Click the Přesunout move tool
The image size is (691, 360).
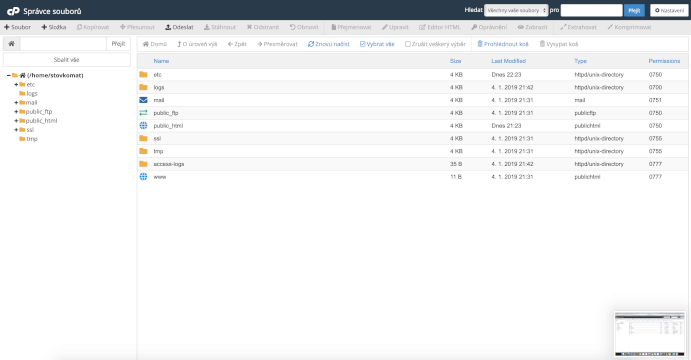[137, 27]
